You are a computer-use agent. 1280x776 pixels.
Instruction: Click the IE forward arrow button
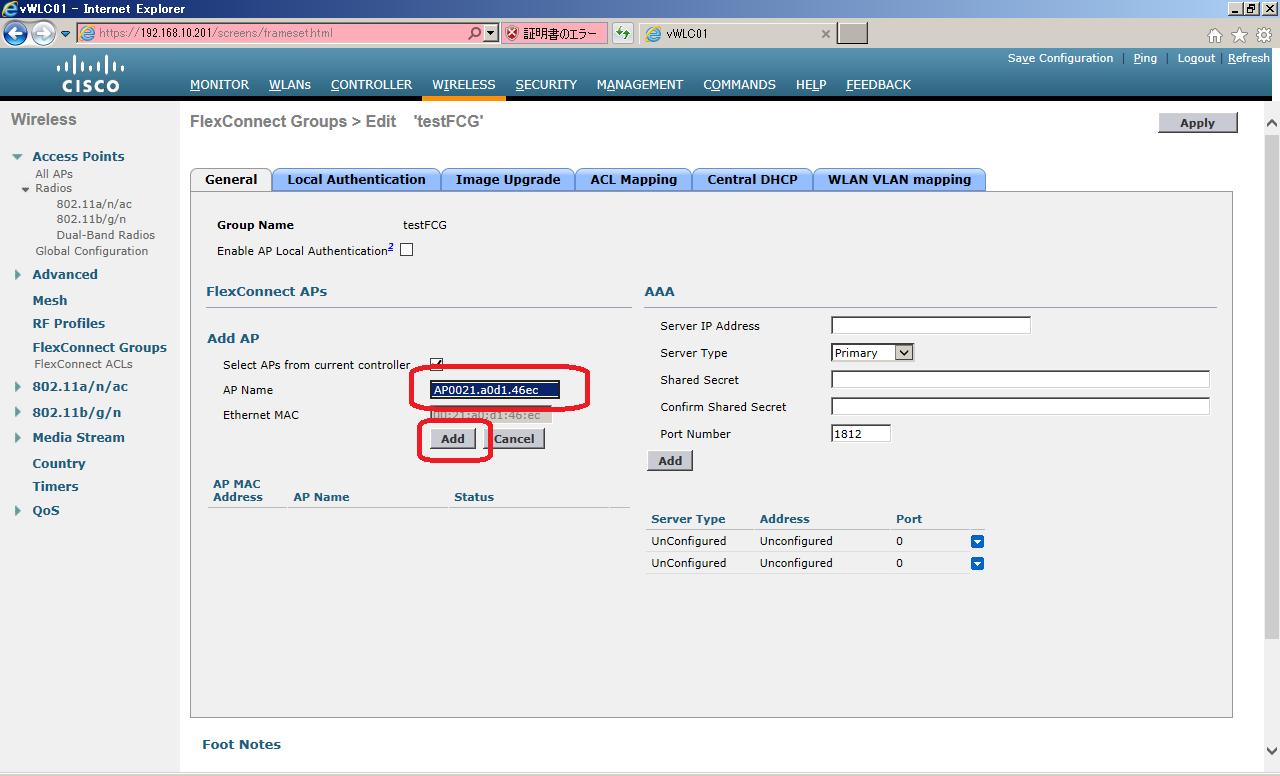[x=42, y=34]
